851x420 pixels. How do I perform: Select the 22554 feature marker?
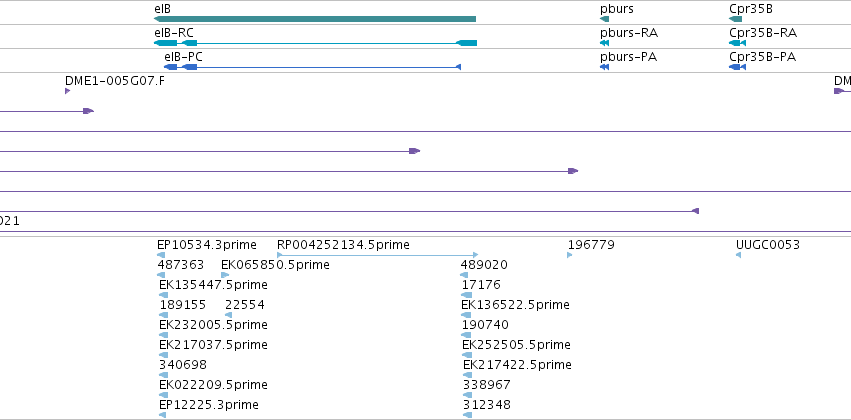(228, 315)
